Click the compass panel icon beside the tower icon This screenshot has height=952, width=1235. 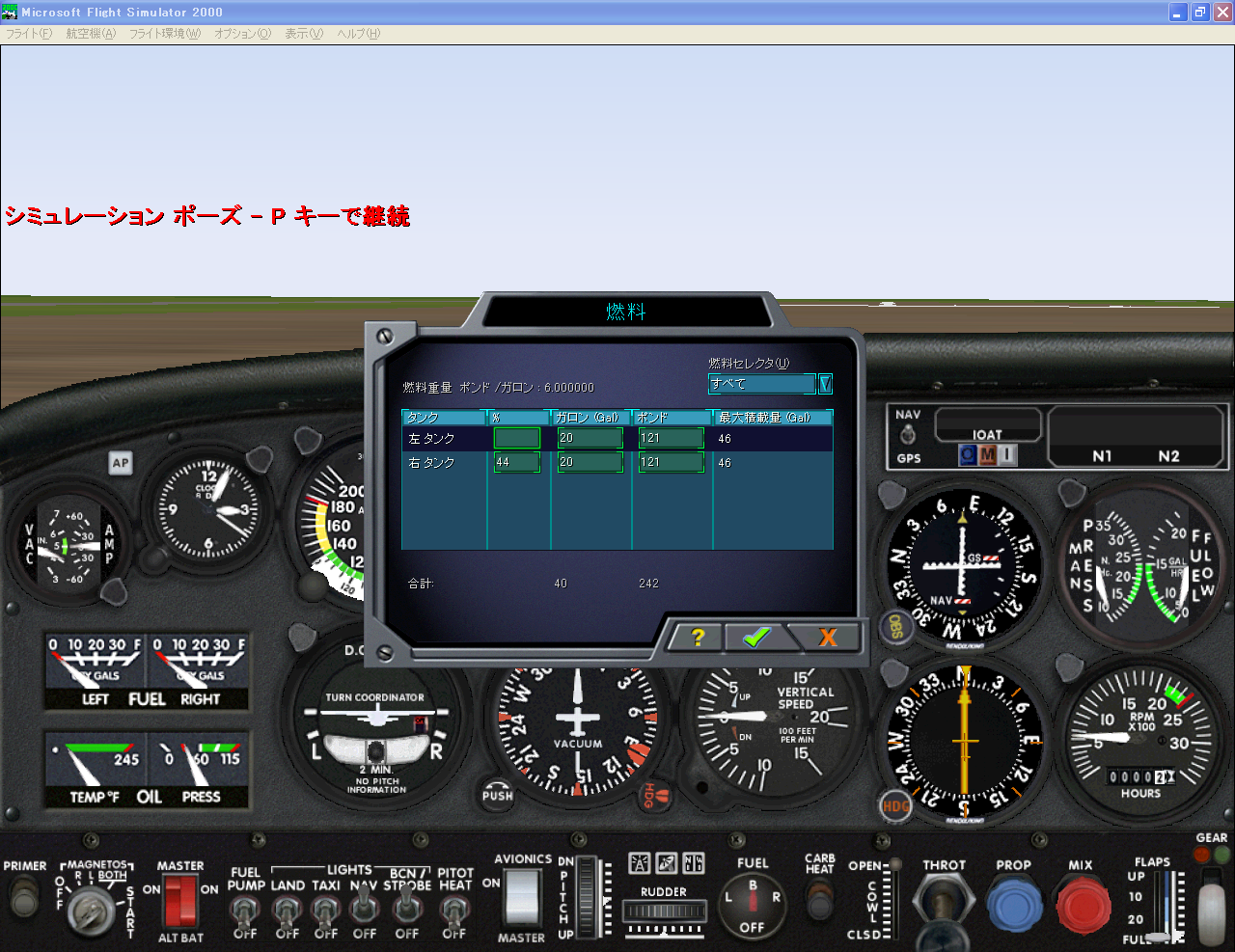[x=666, y=863]
